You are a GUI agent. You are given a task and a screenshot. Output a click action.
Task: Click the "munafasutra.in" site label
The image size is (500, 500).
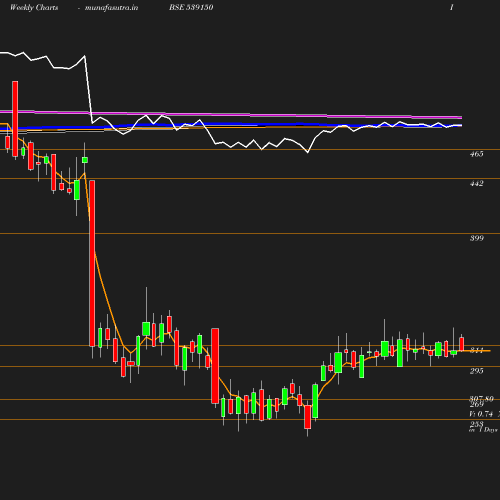[111, 8]
